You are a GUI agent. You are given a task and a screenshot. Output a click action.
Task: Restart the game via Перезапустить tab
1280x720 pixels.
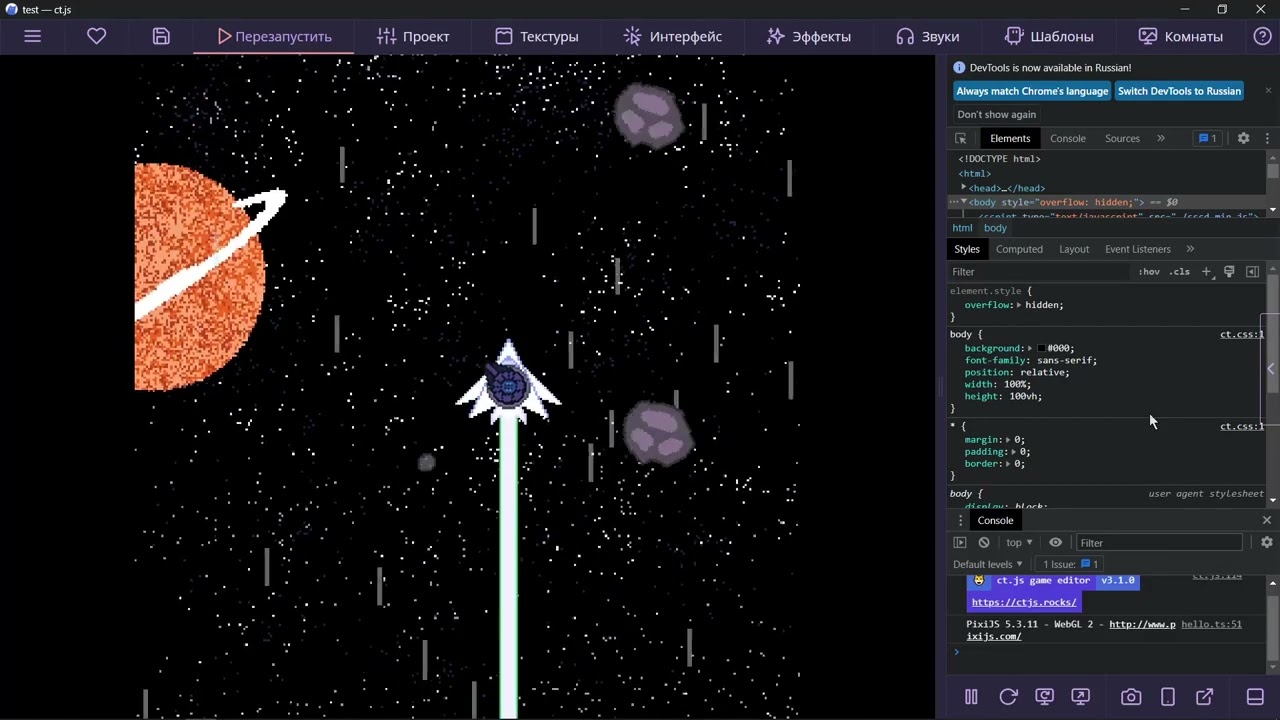[x=275, y=36]
